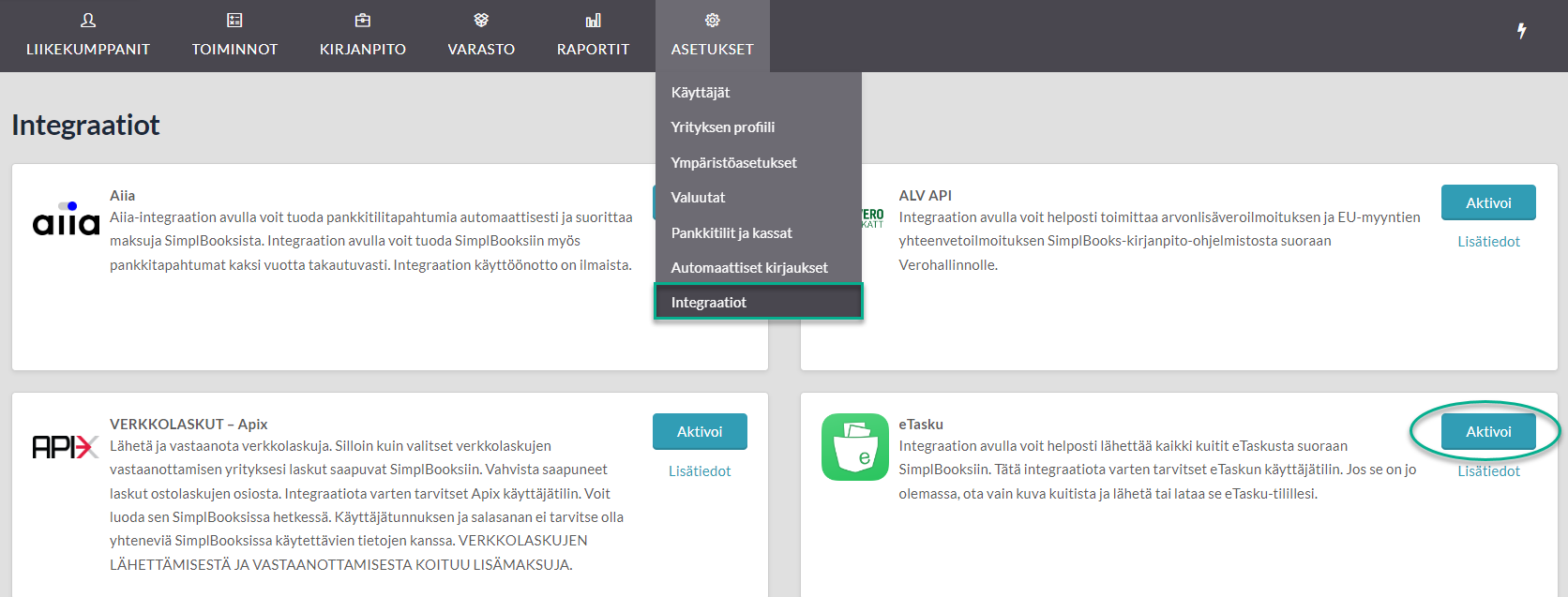The width and height of the screenshot is (1568, 597).
Task: Open Lisätiedot for ALV API
Action: coord(1488,242)
